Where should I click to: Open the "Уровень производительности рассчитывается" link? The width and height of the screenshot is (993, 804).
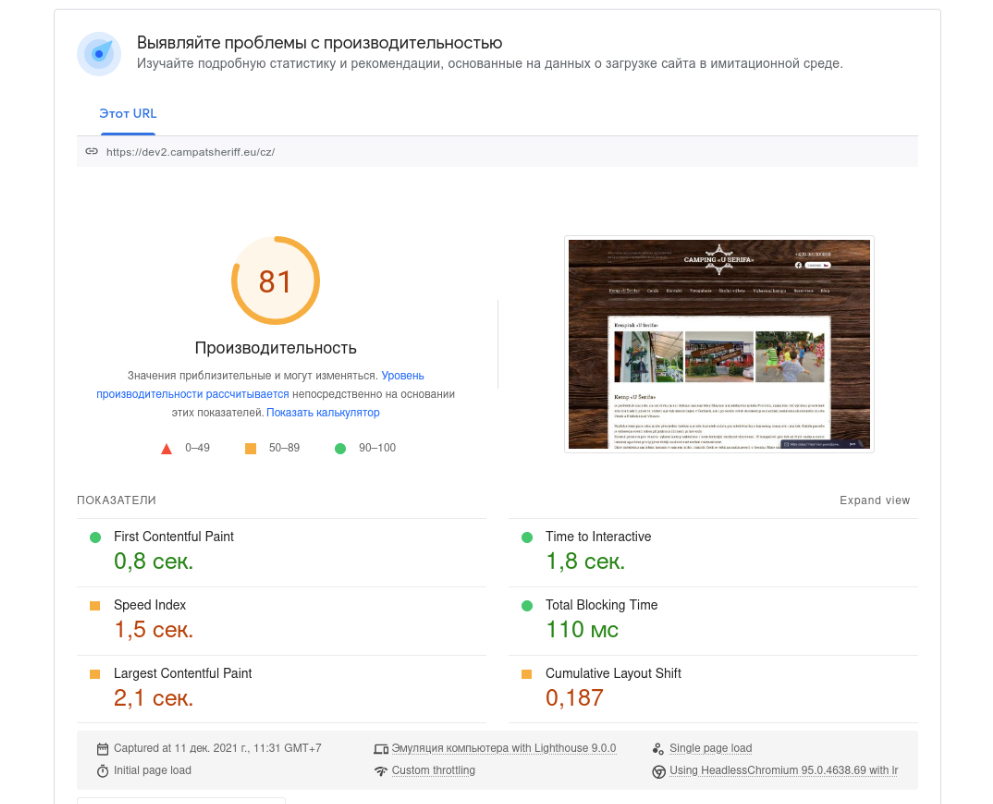tap(260, 385)
